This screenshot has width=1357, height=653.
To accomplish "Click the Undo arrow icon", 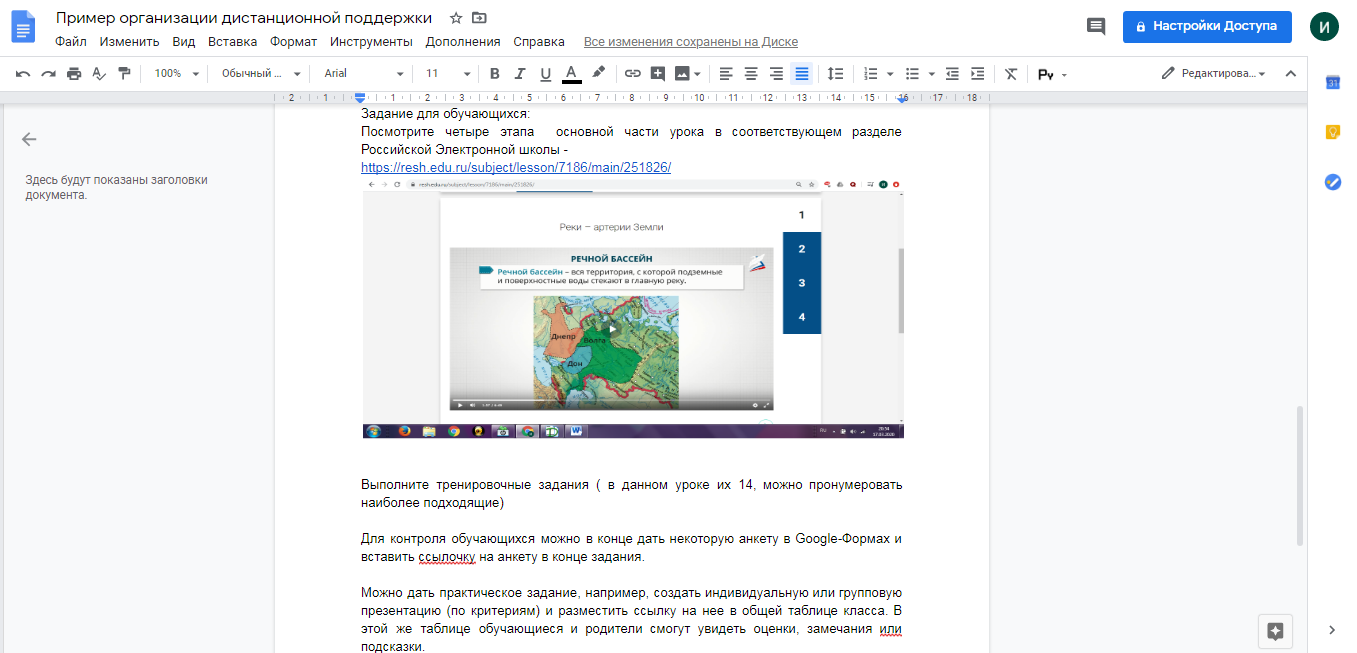I will 22,74.
